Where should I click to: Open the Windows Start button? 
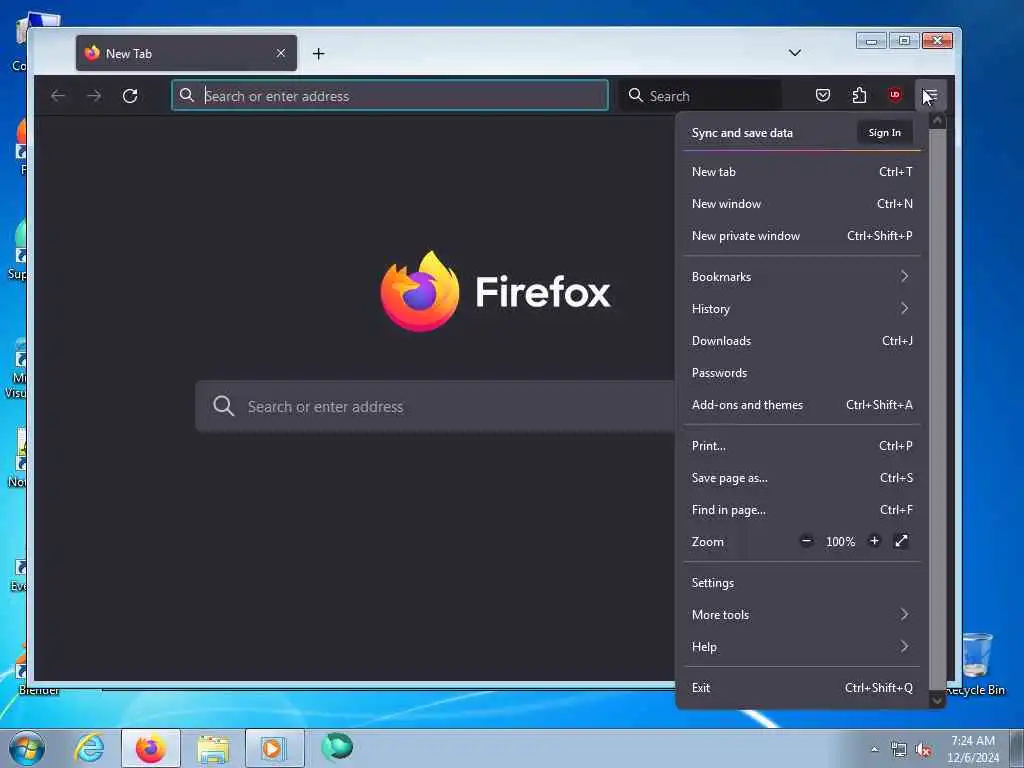27,749
